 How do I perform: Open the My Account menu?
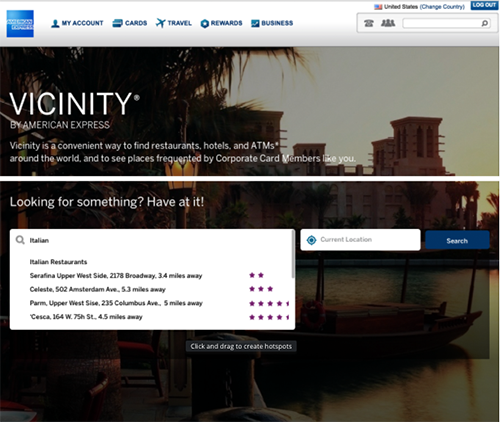click(77, 23)
